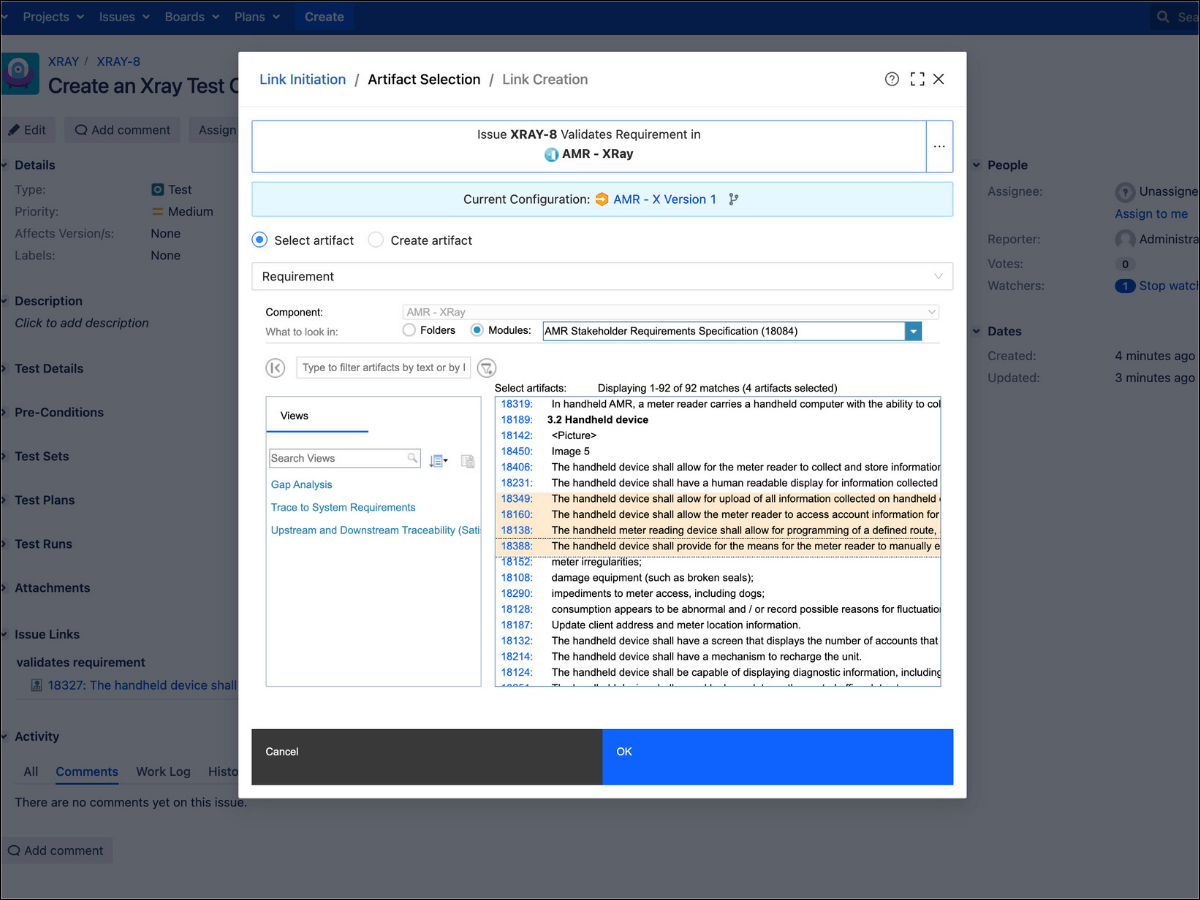Viewport: 1200px width, 900px height.
Task: Open the ellipsis menu beside AMR - XRay
Action: point(939,146)
